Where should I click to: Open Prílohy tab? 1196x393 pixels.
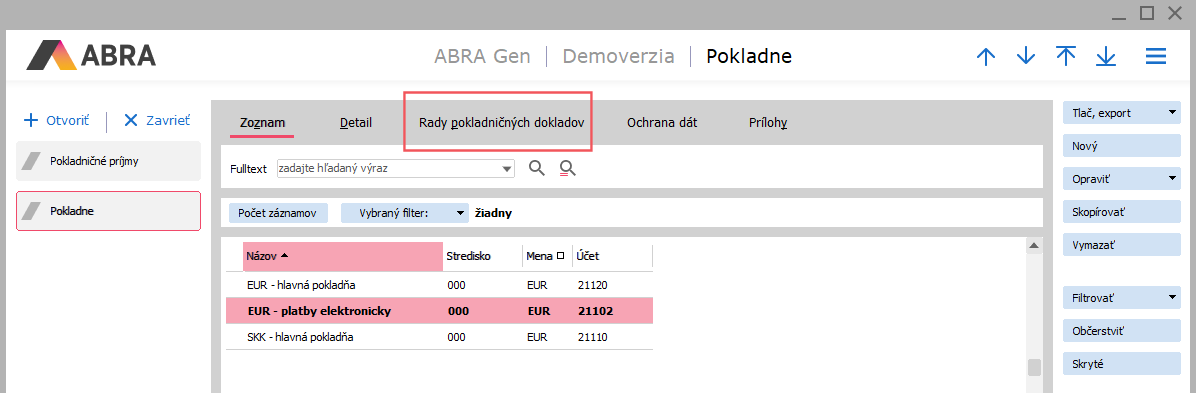[x=768, y=122]
